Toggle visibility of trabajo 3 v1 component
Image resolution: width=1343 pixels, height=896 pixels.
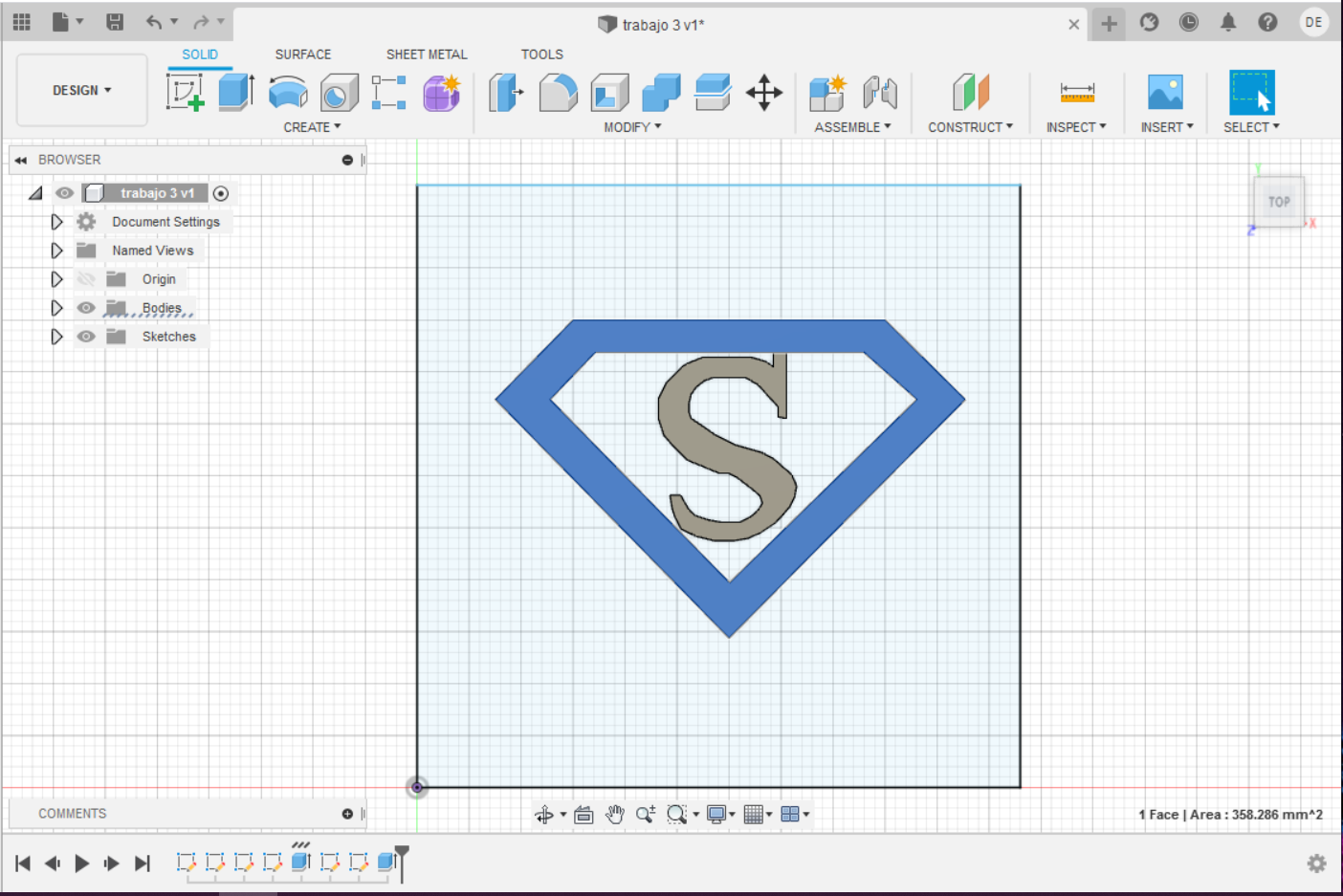click(x=64, y=193)
